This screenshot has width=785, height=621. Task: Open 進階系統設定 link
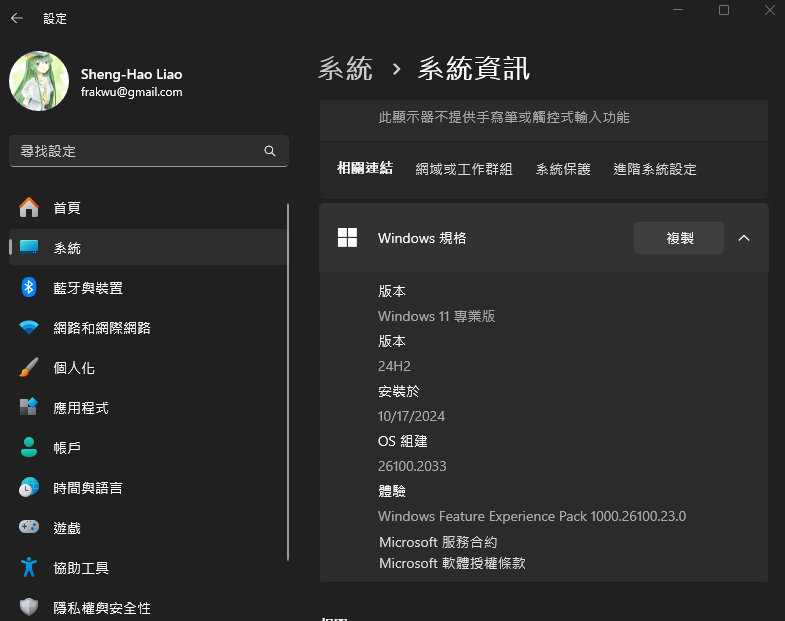pos(655,169)
